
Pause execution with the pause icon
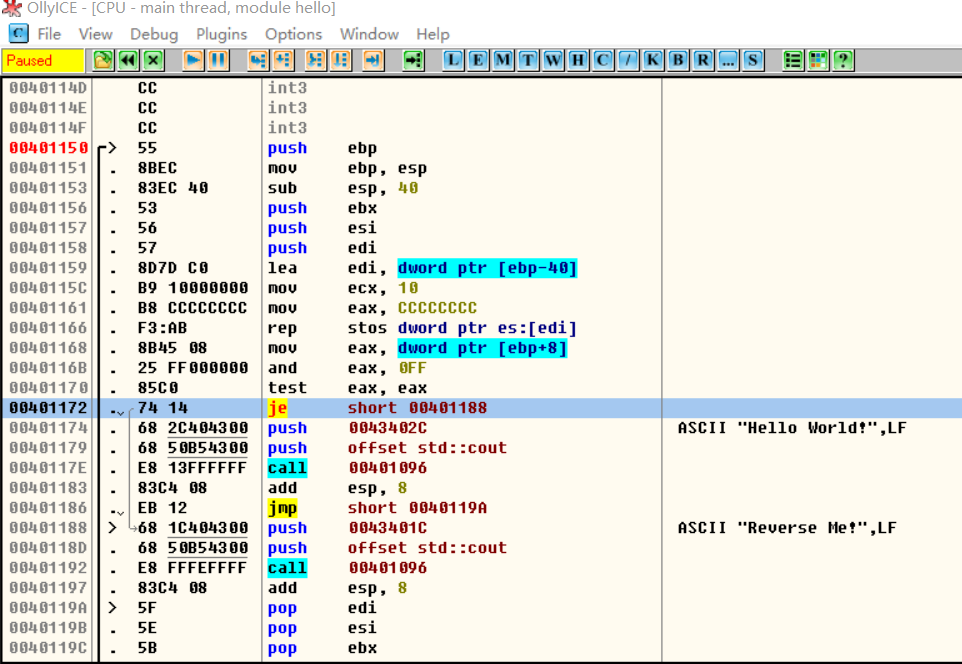point(218,60)
